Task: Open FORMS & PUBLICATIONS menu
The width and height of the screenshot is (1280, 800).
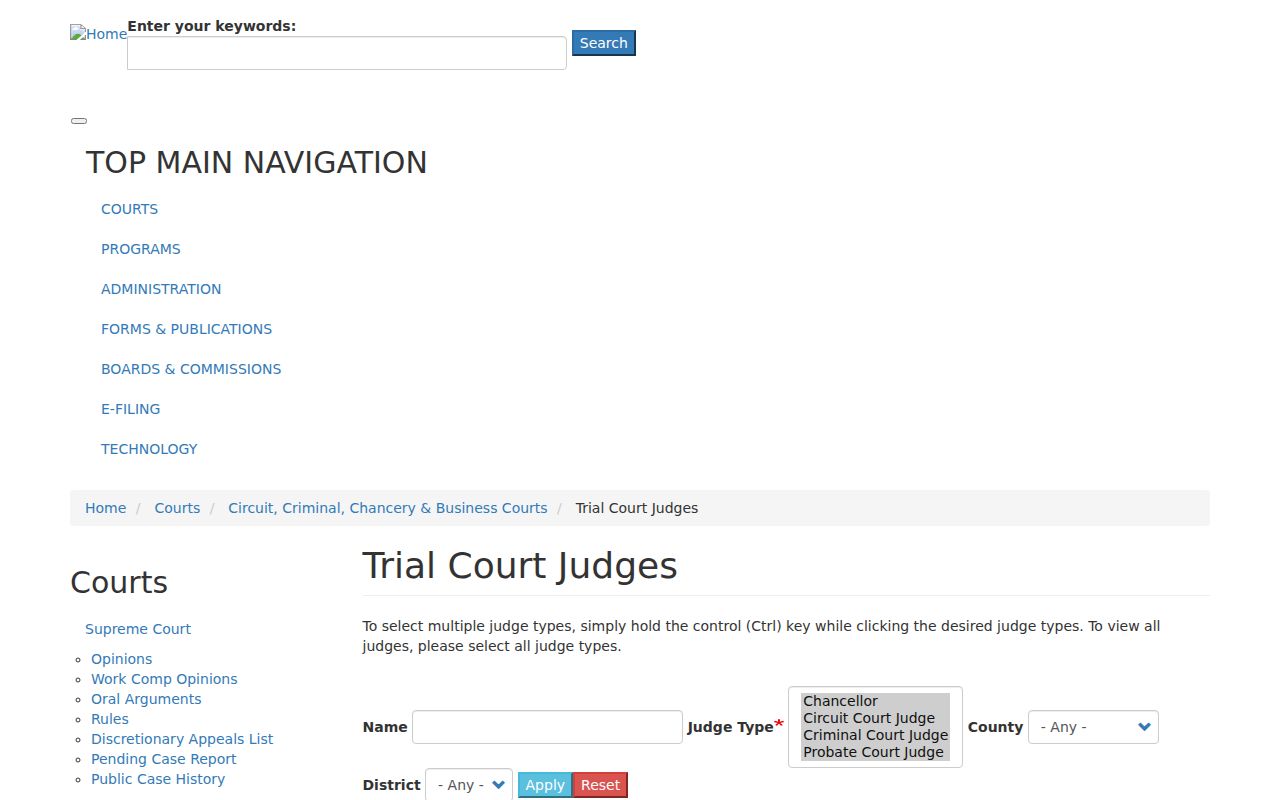Action: coord(186,329)
